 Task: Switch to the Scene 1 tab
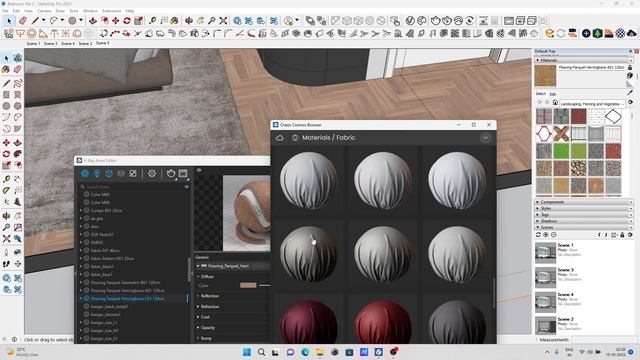(33, 43)
